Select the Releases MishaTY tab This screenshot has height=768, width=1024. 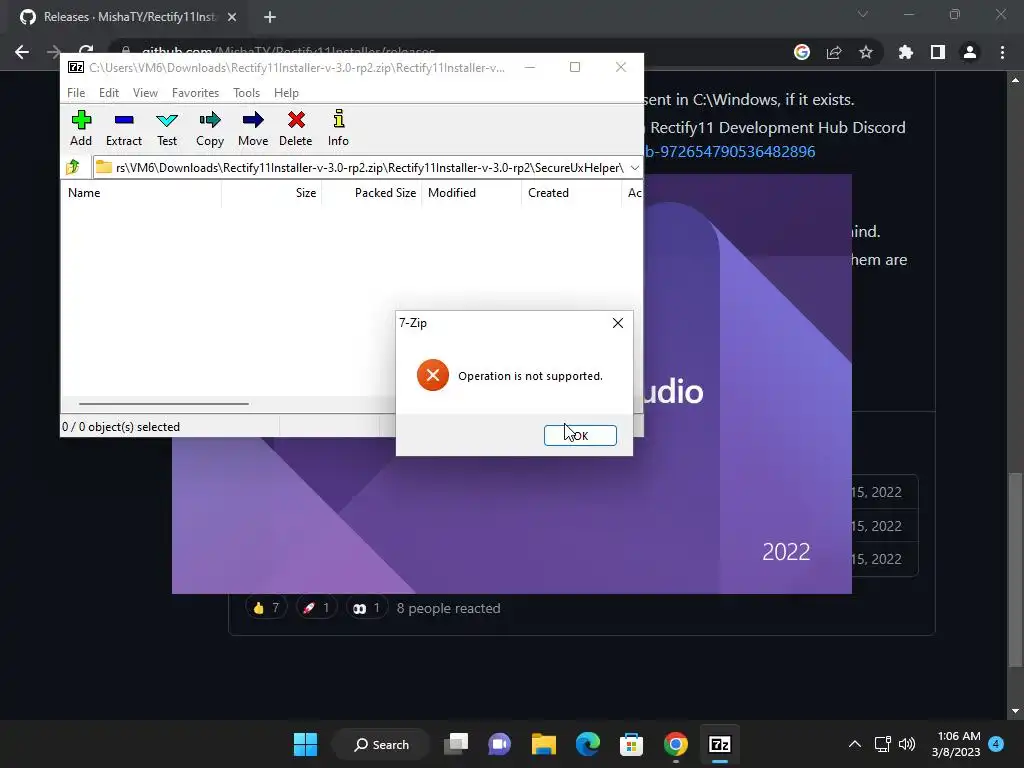128,17
